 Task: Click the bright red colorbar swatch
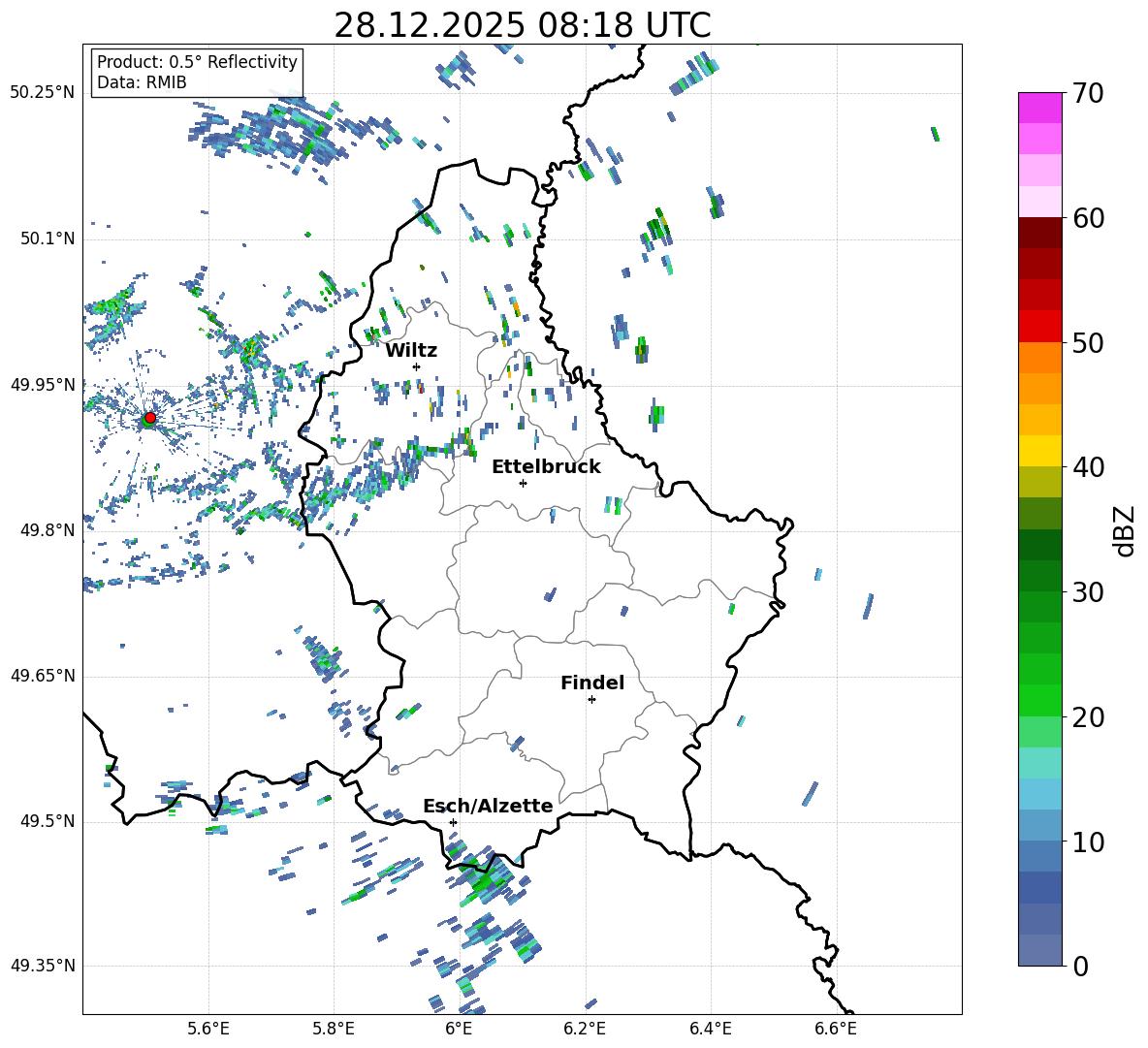(1039, 327)
